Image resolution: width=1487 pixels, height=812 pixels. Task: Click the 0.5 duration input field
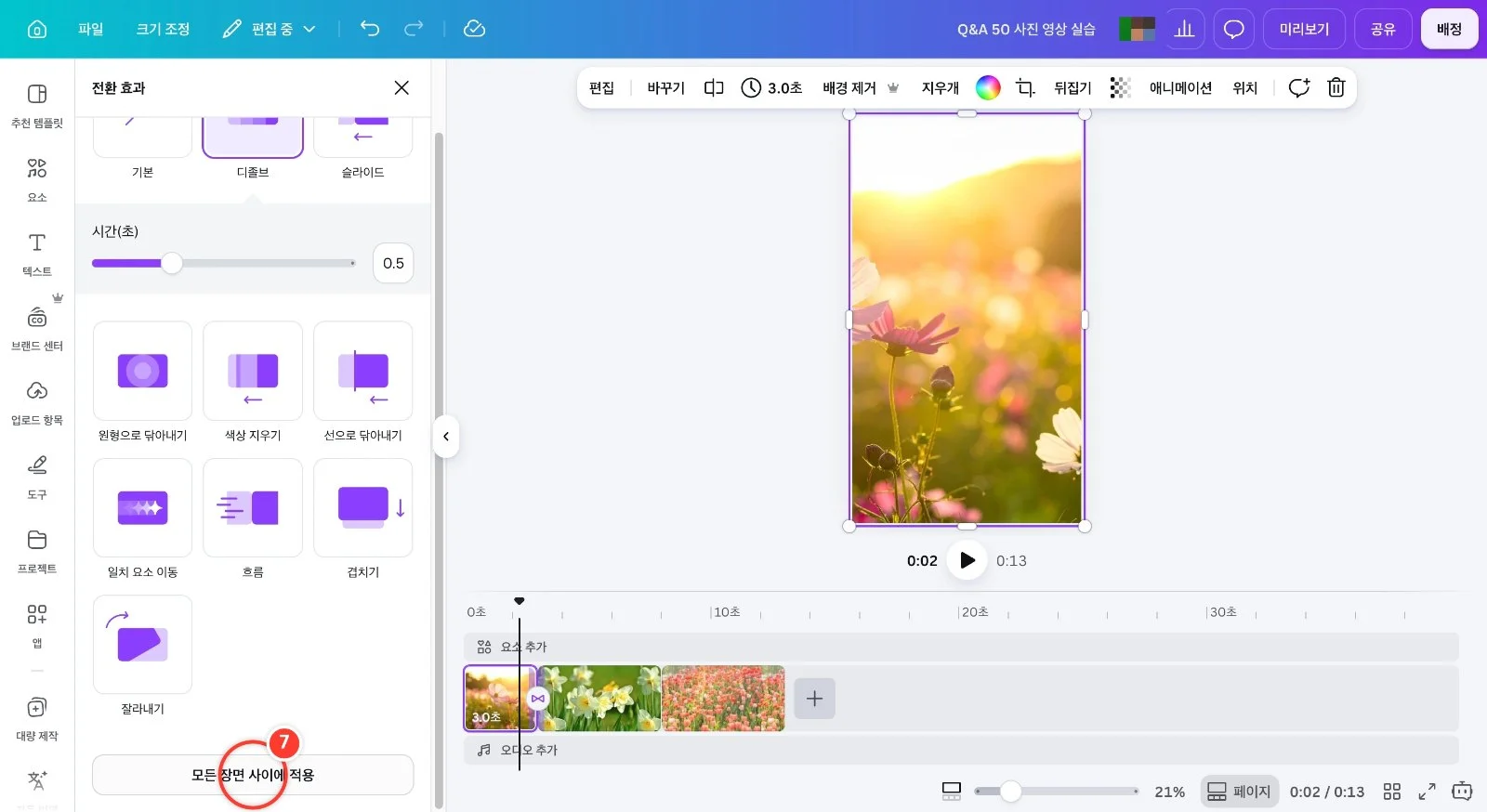[x=393, y=263]
